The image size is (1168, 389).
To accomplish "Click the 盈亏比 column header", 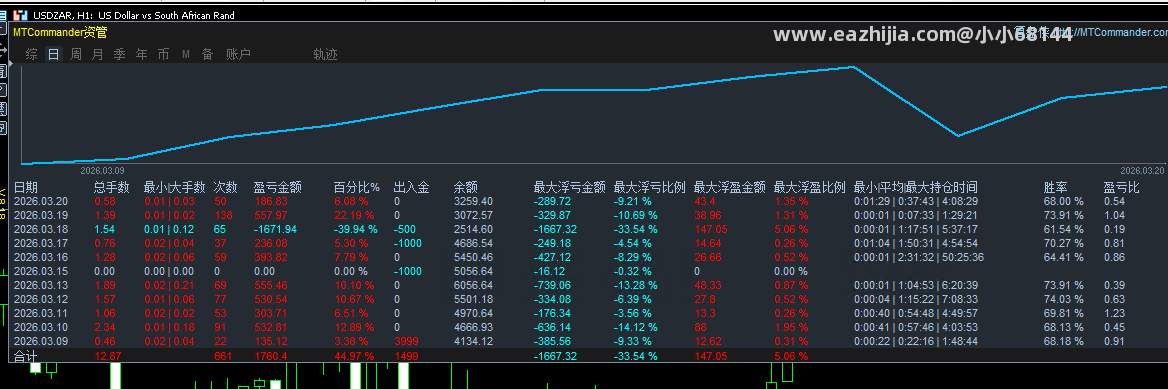I will click(1121, 187).
